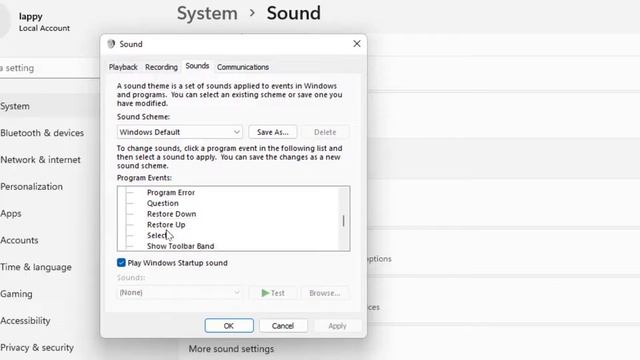Image resolution: width=640 pixels, height=360 pixels.
Task: Open Privacy & security settings
Action: tap(37, 347)
